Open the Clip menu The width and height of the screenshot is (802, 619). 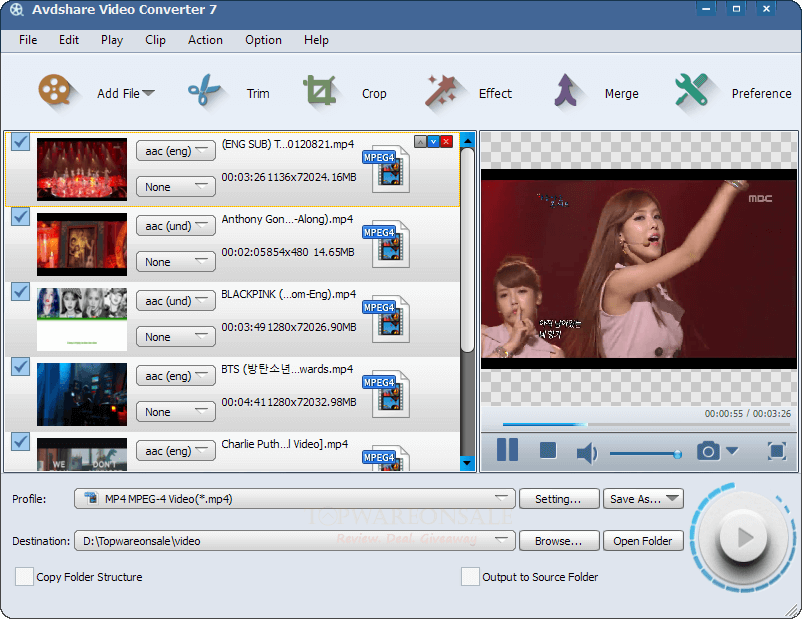pyautogui.click(x=155, y=40)
